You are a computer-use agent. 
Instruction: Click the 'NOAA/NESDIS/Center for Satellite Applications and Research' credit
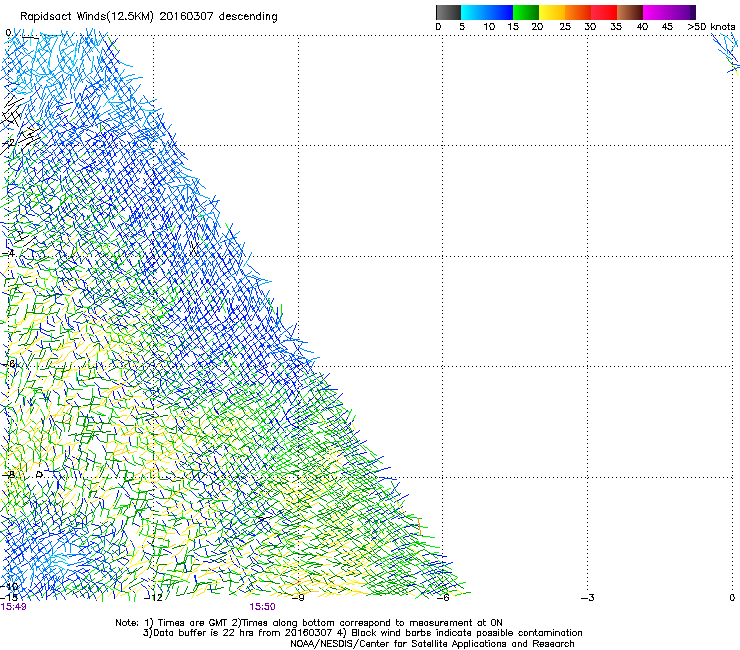click(432, 644)
